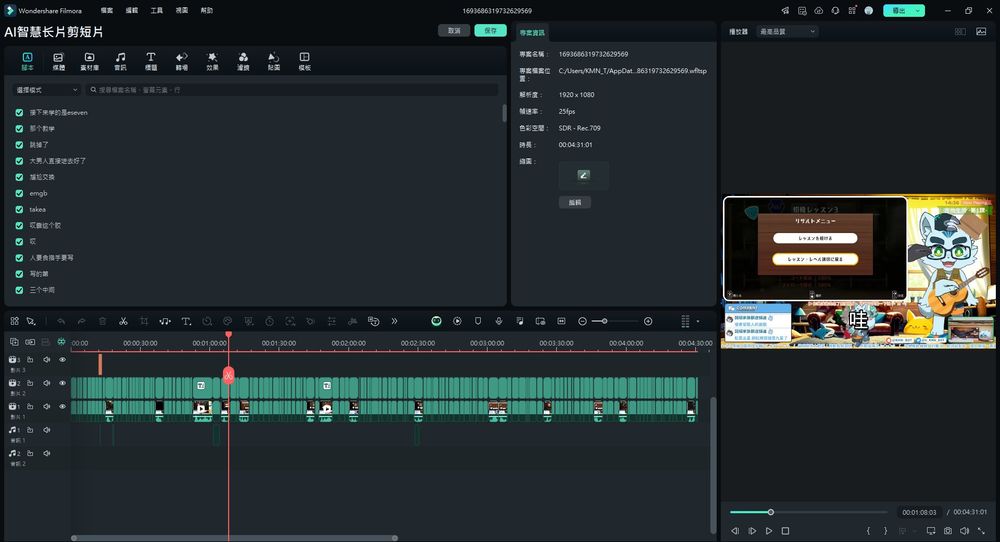The image size is (1000, 542).
Task: Click the play triangle button in player controls
Action: (x=769, y=531)
